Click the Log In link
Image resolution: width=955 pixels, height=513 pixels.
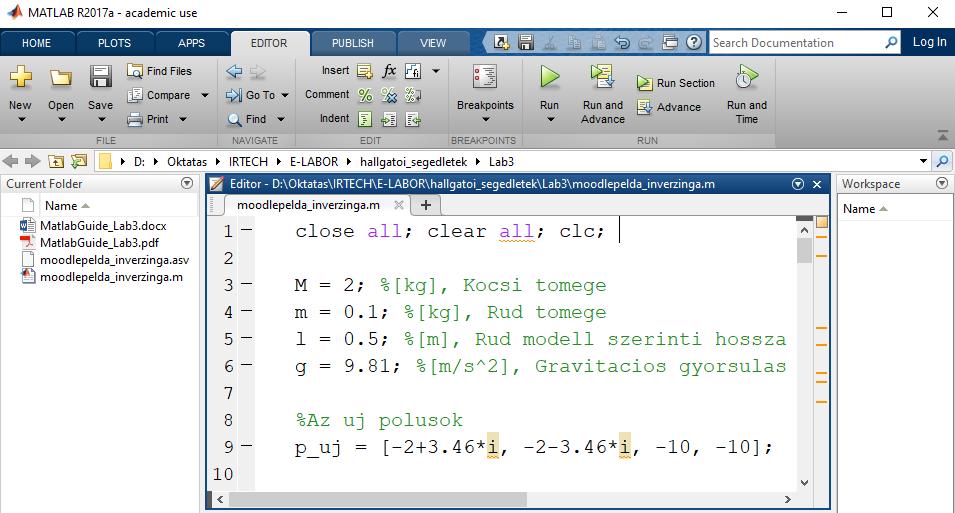click(x=929, y=42)
